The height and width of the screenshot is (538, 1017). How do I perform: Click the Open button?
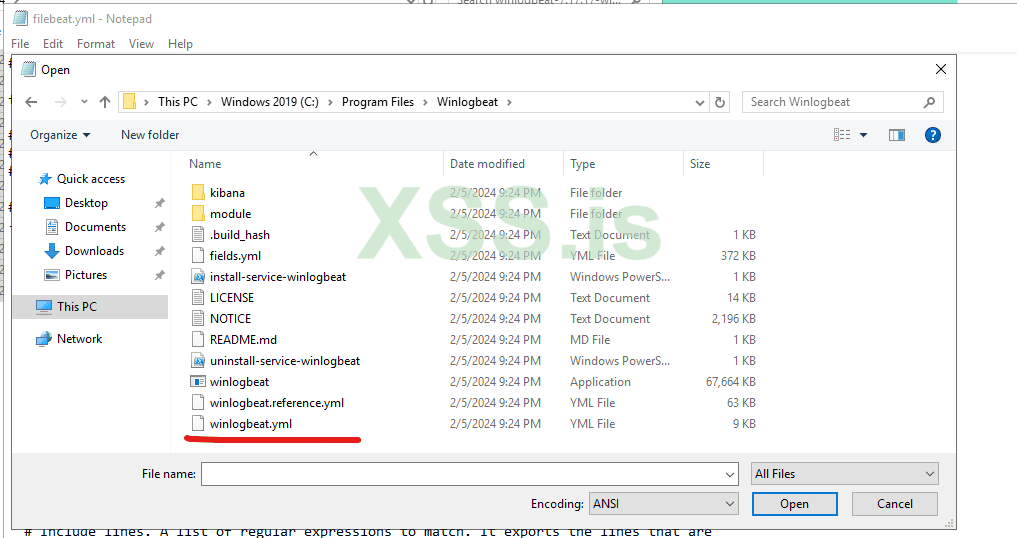(x=795, y=504)
